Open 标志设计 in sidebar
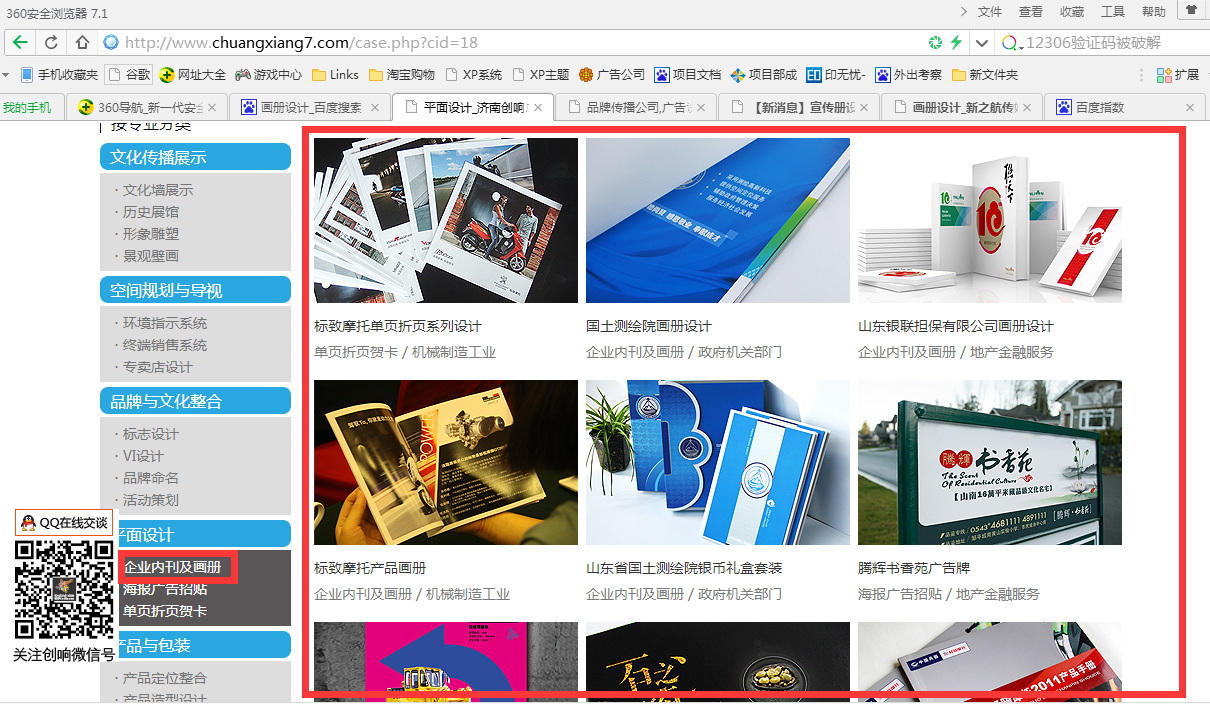1210x704 pixels. (150, 434)
